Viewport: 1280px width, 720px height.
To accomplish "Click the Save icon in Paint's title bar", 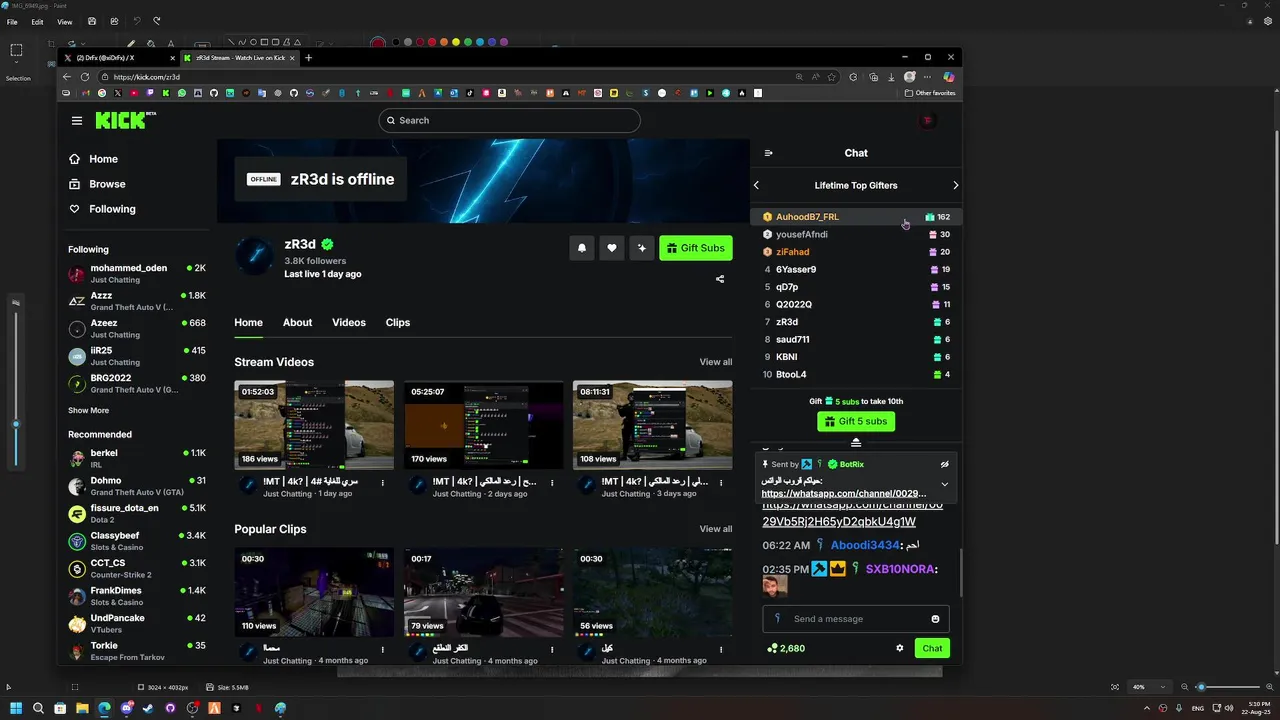I will [x=92, y=21].
